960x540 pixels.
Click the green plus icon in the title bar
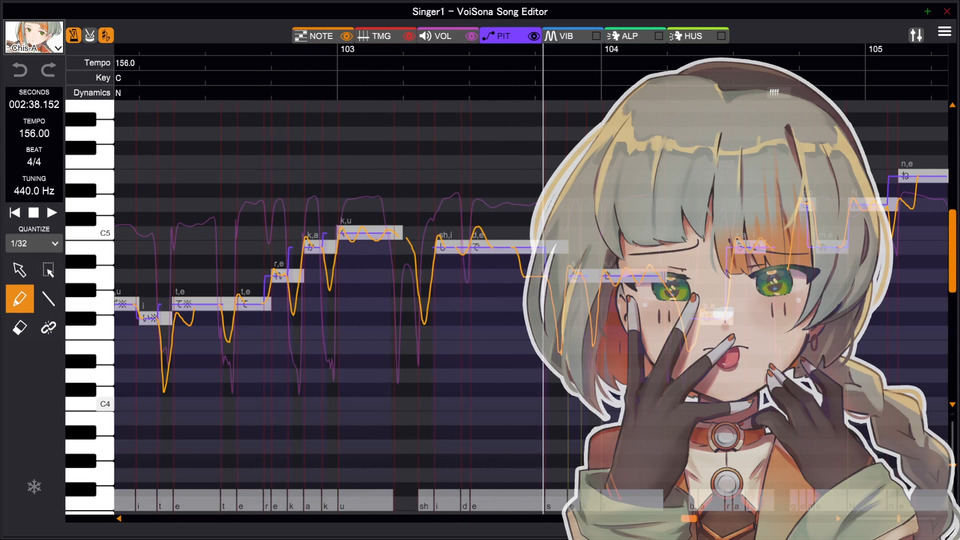pyautogui.click(x=928, y=11)
